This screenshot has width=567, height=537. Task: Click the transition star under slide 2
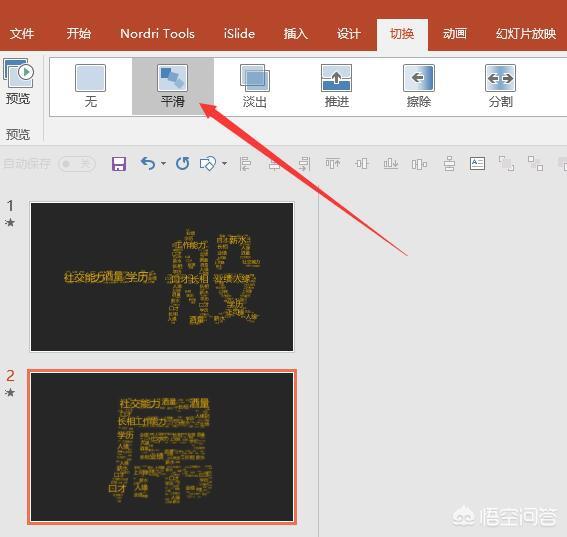(x=10, y=392)
